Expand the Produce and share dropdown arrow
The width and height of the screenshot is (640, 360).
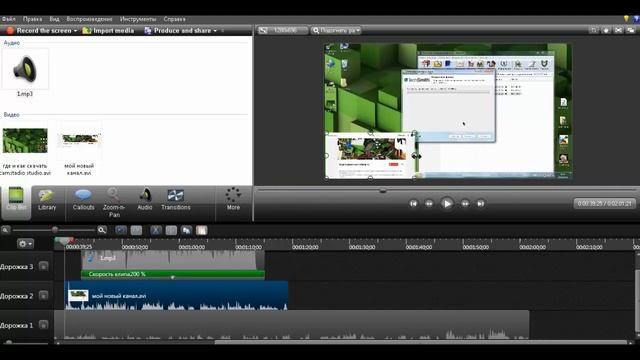(215, 31)
